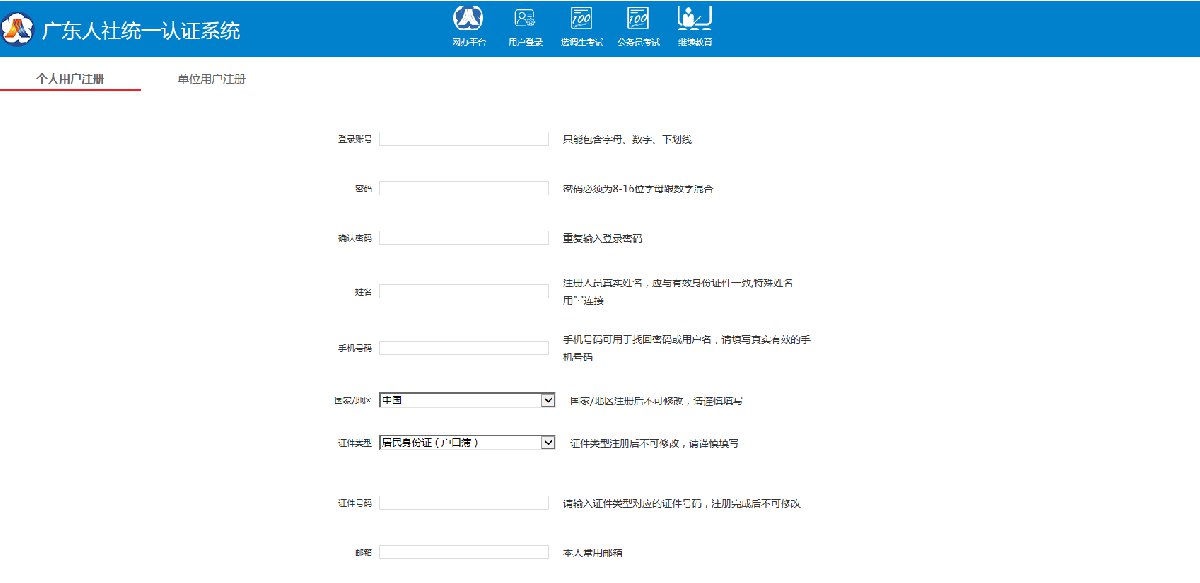Viewport: 1200px width, 583px height.
Task: Click the 证件号码 ID number field
Action: [464, 503]
